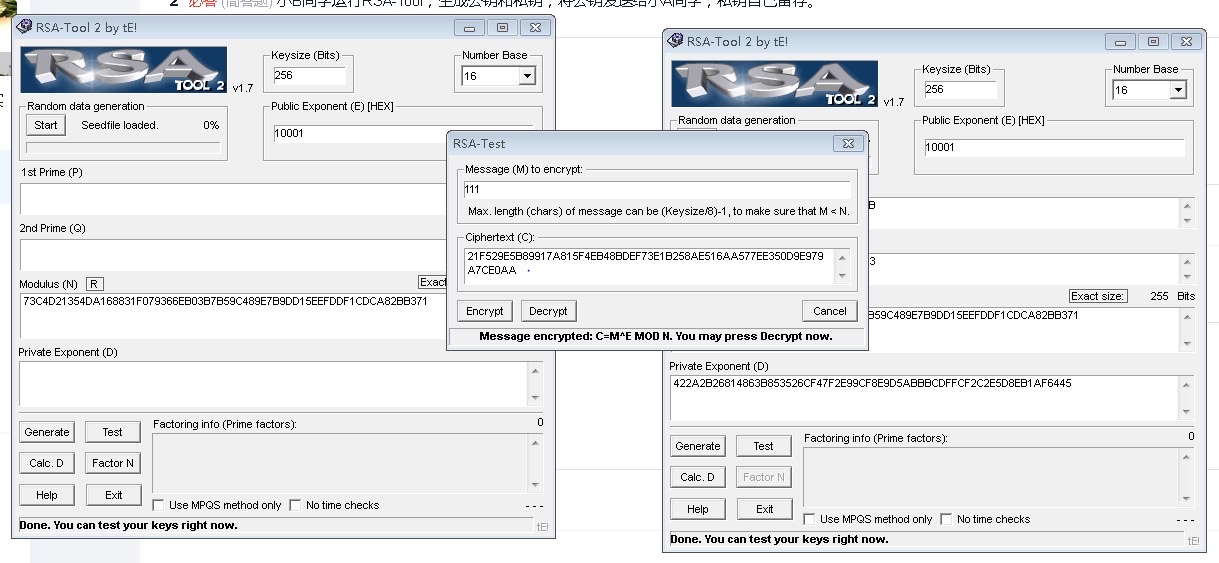Enable No time checks in right window
The width and height of the screenshot is (1219, 563).
pos(946,519)
